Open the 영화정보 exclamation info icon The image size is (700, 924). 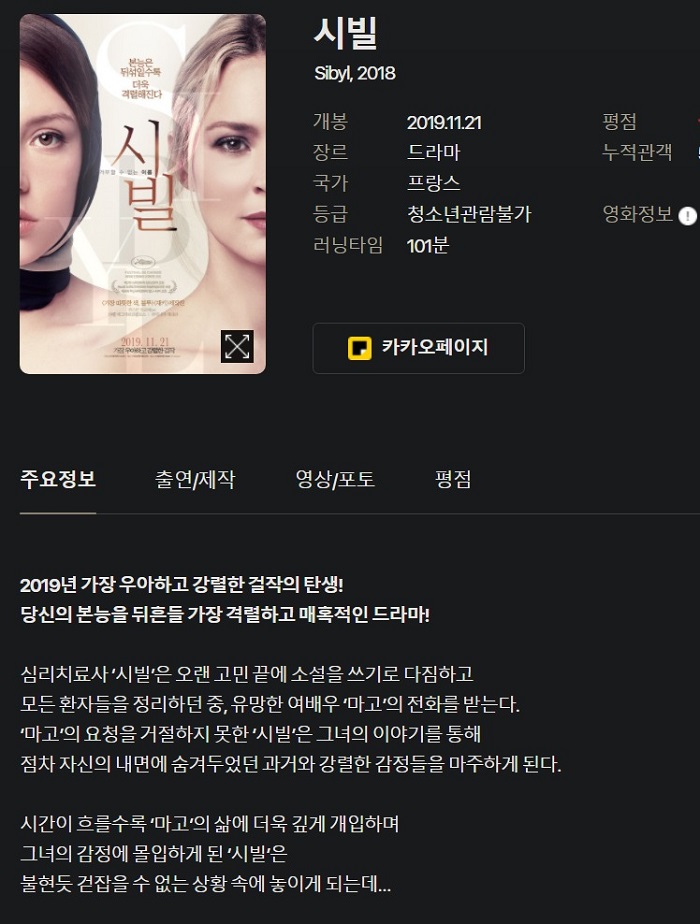coord(688,216)
